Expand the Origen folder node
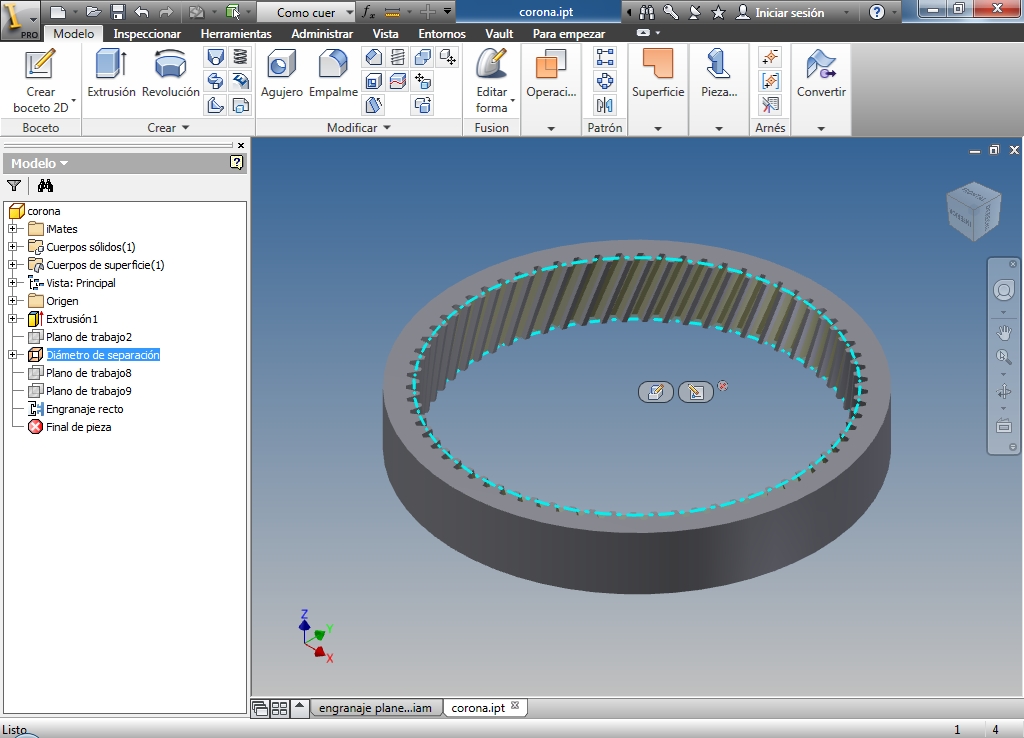Screen dimensions: 1024x738 pos(13,301)
